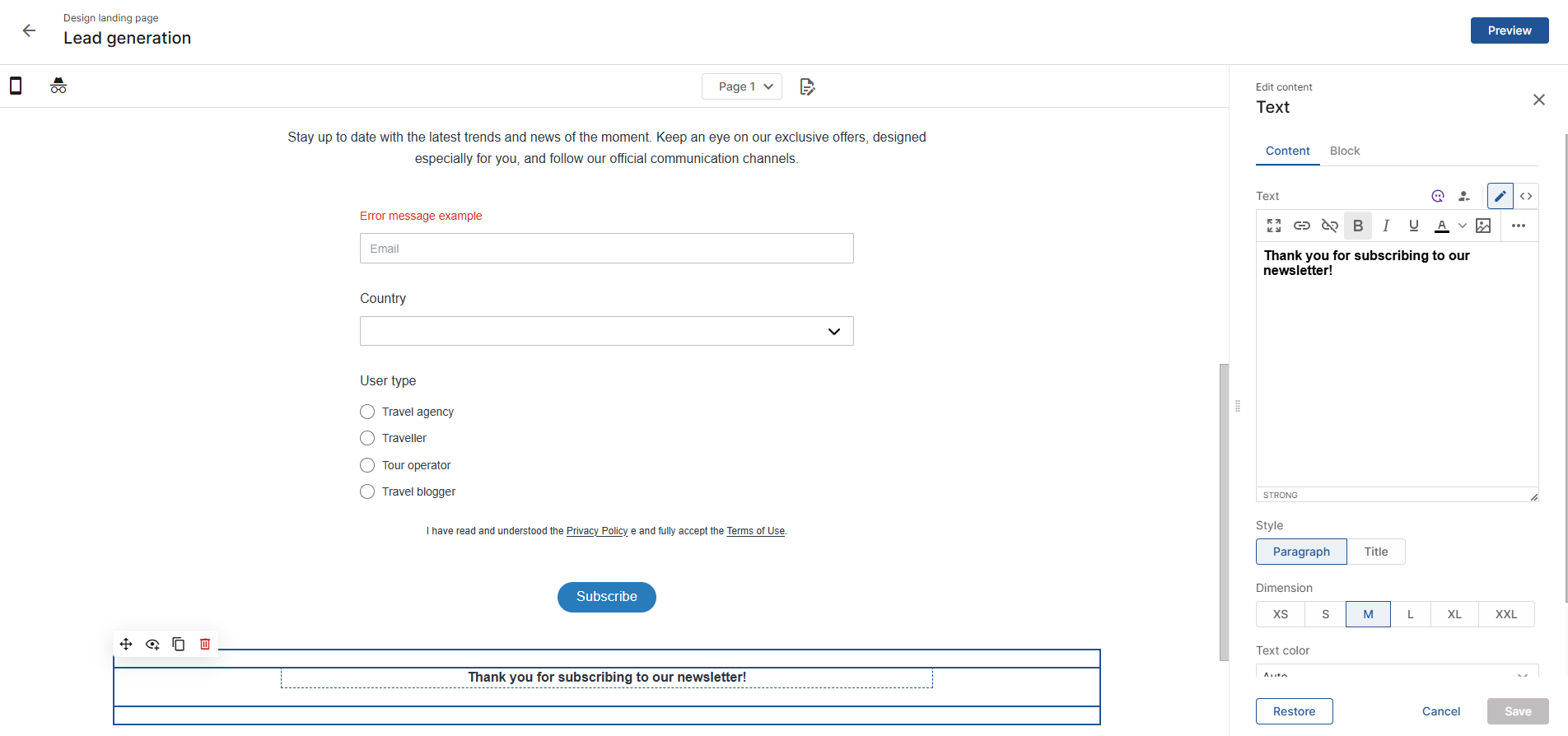The image size is (1568, 736).
Task: Switch to mobile device preview
Action: pos(16,86)
